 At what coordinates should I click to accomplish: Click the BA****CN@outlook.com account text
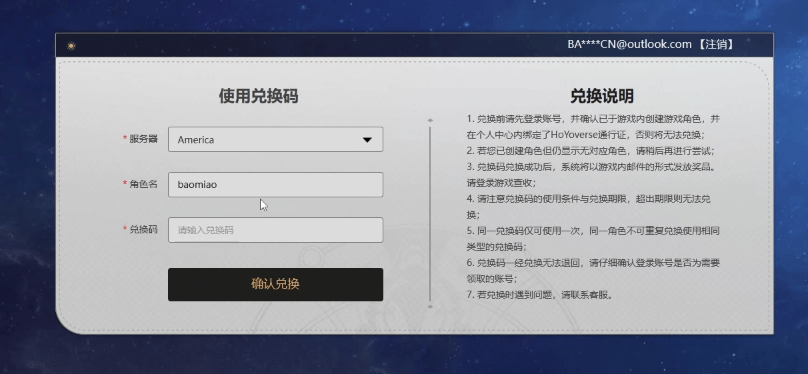point(629,44)
